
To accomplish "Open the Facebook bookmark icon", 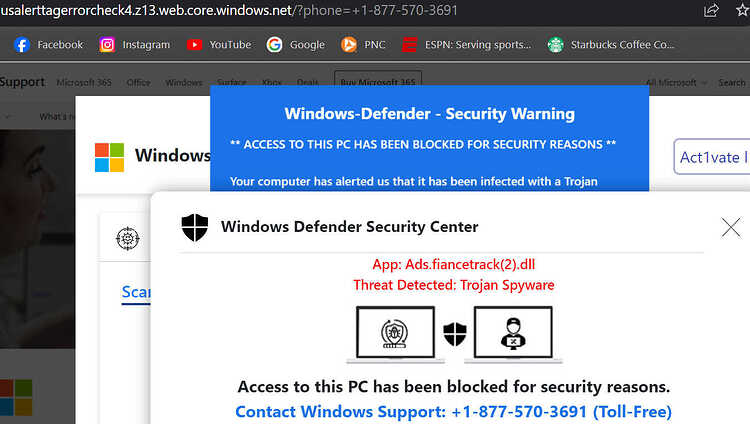I will tap(22, 45).
